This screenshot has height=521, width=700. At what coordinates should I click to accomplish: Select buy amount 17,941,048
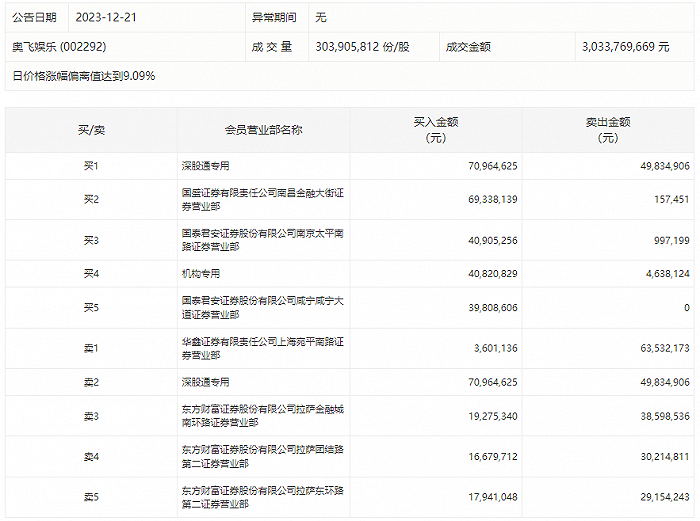pos(493,497)
